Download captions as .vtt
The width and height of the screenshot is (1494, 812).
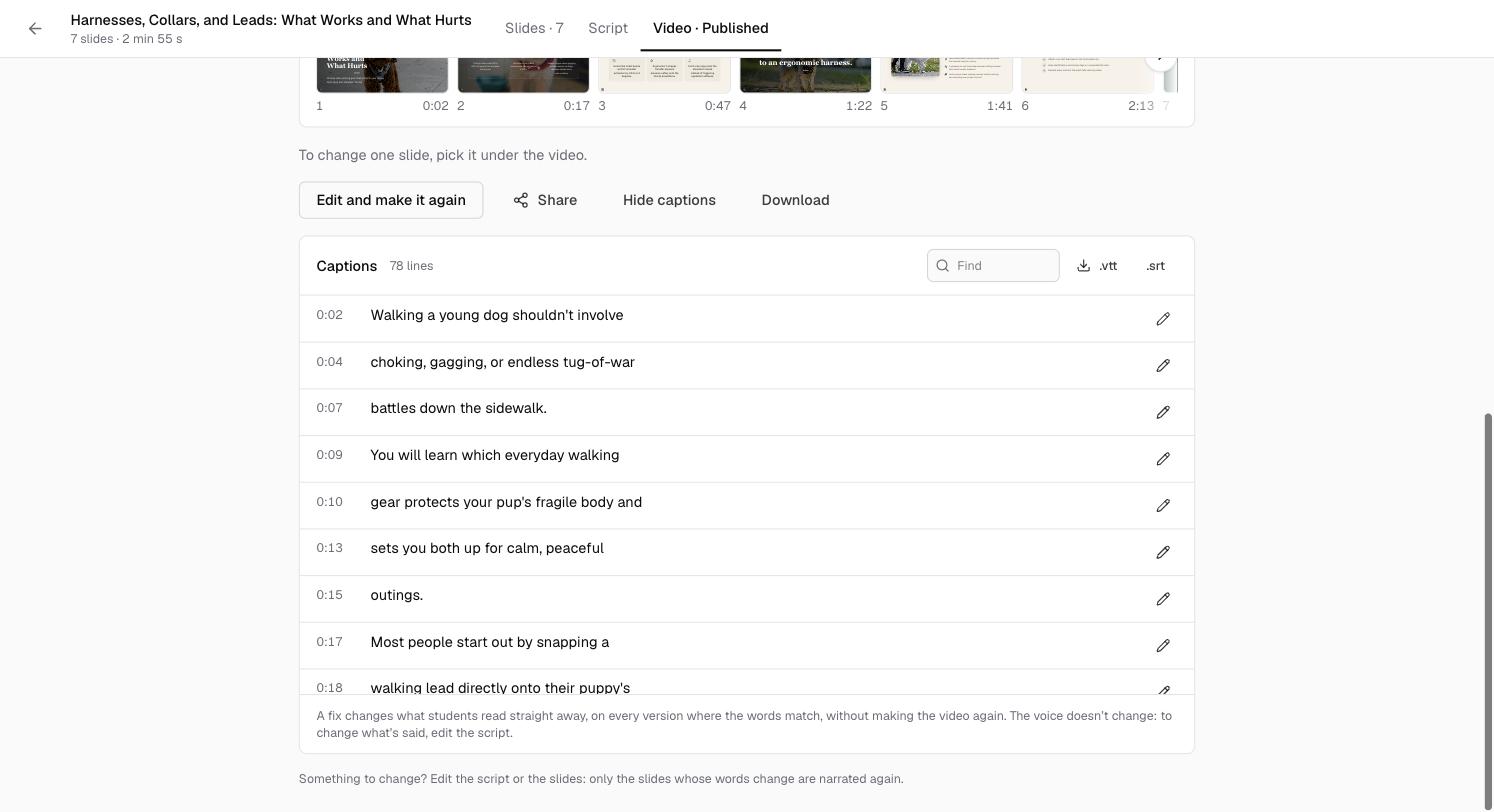pos(1097,266)
